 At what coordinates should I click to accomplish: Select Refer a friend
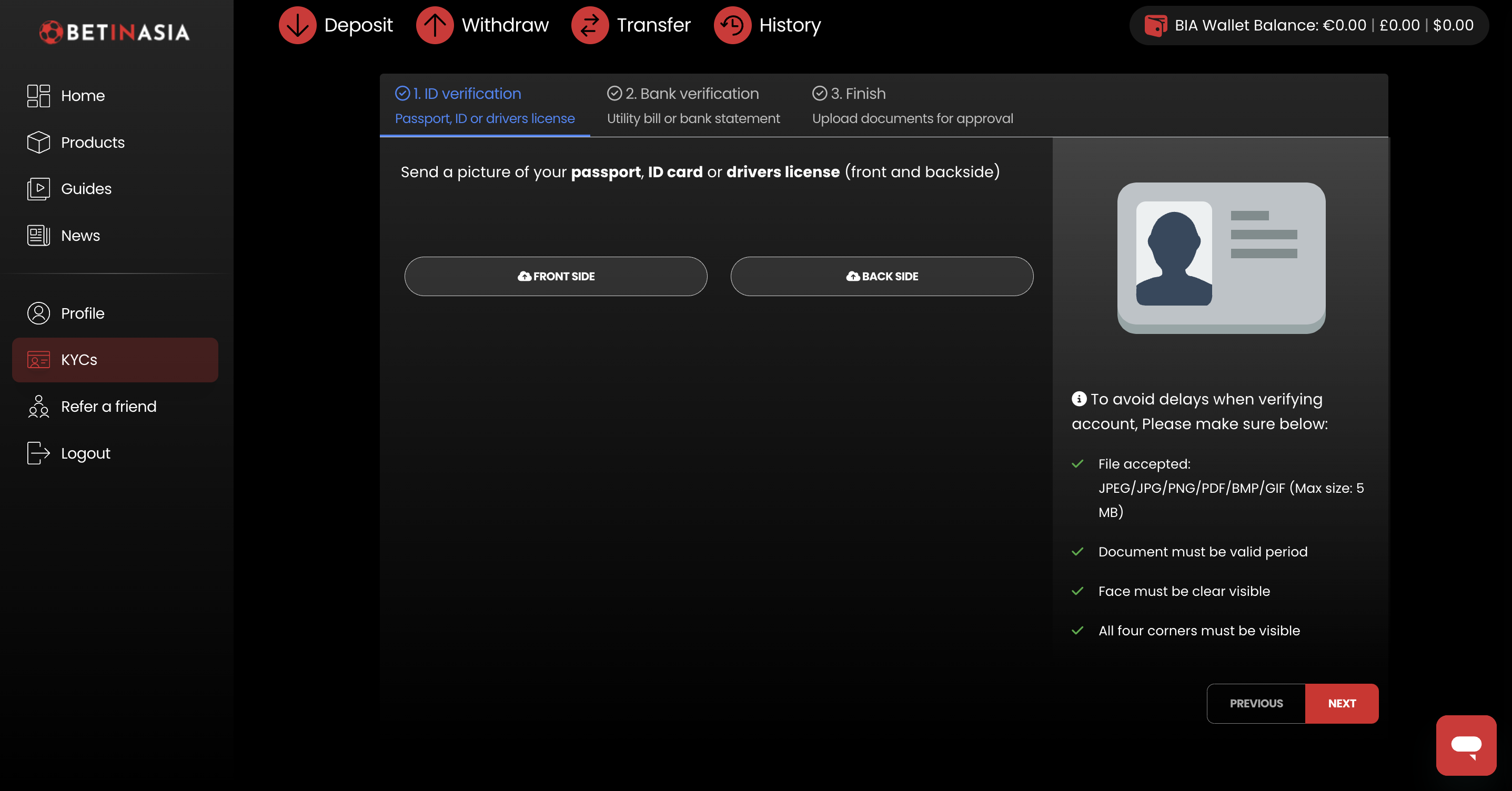(108, 407)
